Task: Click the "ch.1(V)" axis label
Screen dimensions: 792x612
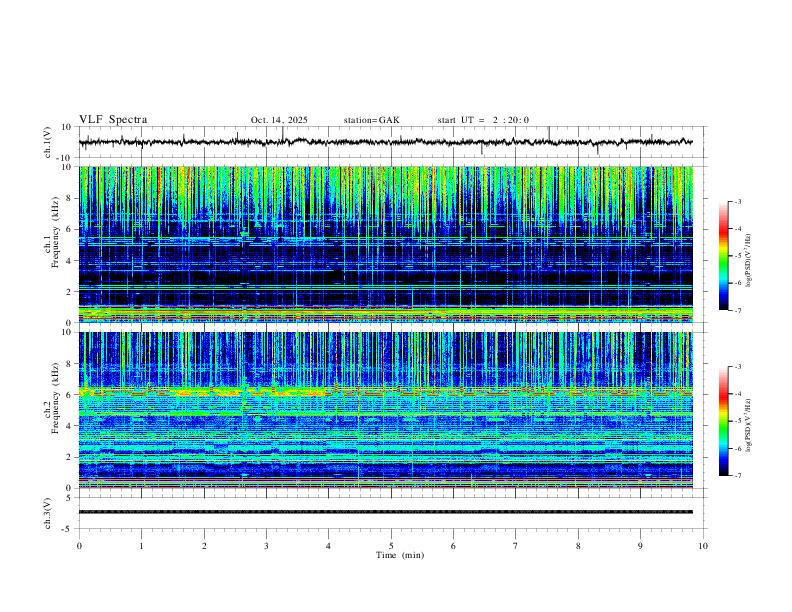Action: click(48, 142)
